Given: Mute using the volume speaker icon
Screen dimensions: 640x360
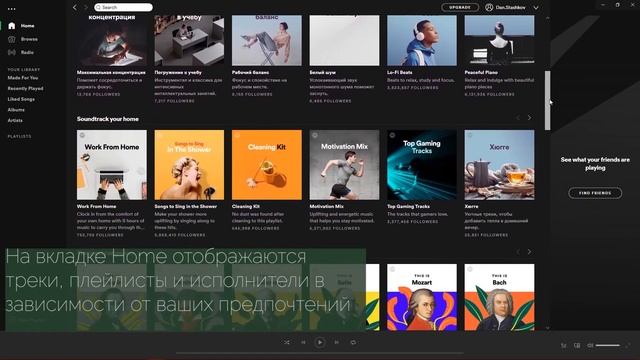Looking at the screenshot, I should [590, 346].
